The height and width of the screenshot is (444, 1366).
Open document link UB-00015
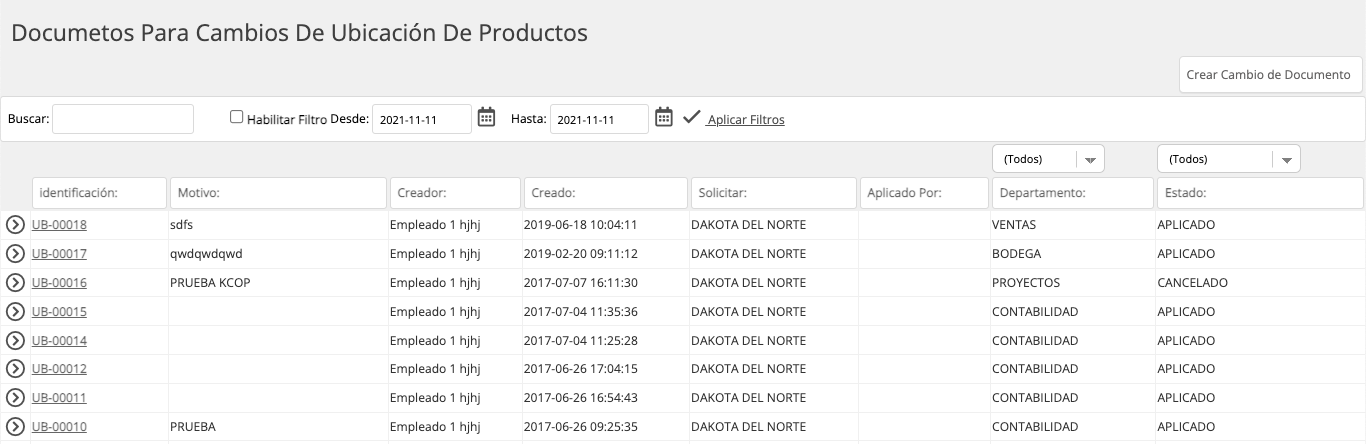tap(59, 312)
